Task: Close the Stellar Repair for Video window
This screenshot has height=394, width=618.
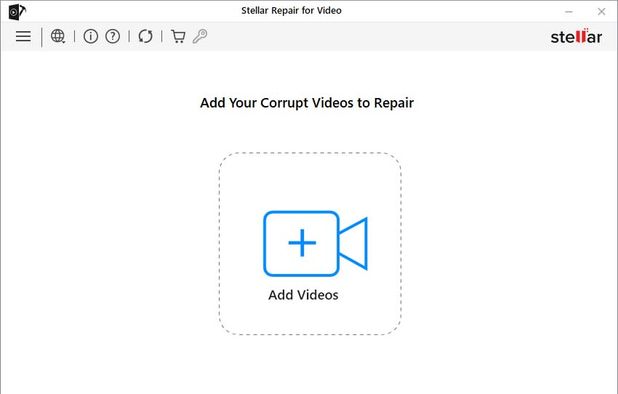Action: tap(601, 12)
